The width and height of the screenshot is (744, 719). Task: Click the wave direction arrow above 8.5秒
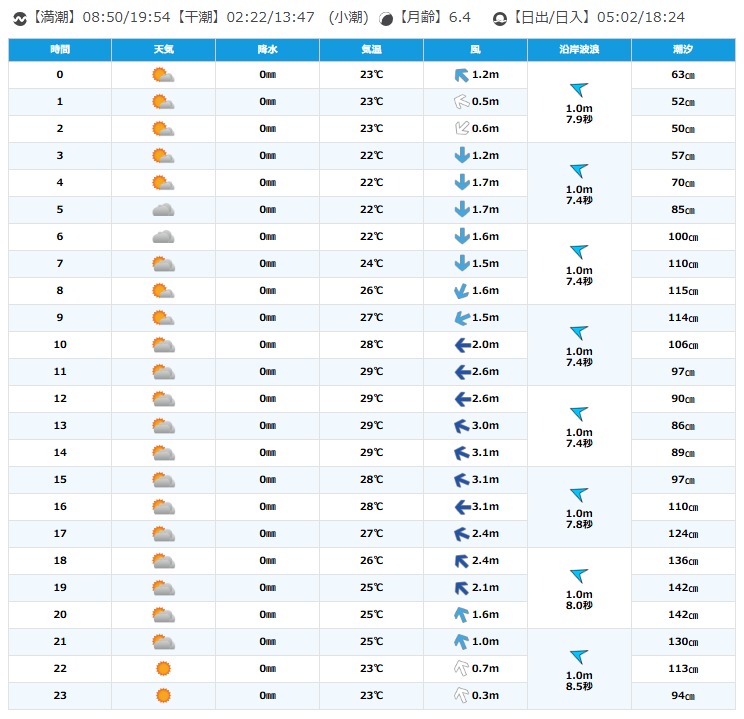pyautogui.click(x=579, y=657)
